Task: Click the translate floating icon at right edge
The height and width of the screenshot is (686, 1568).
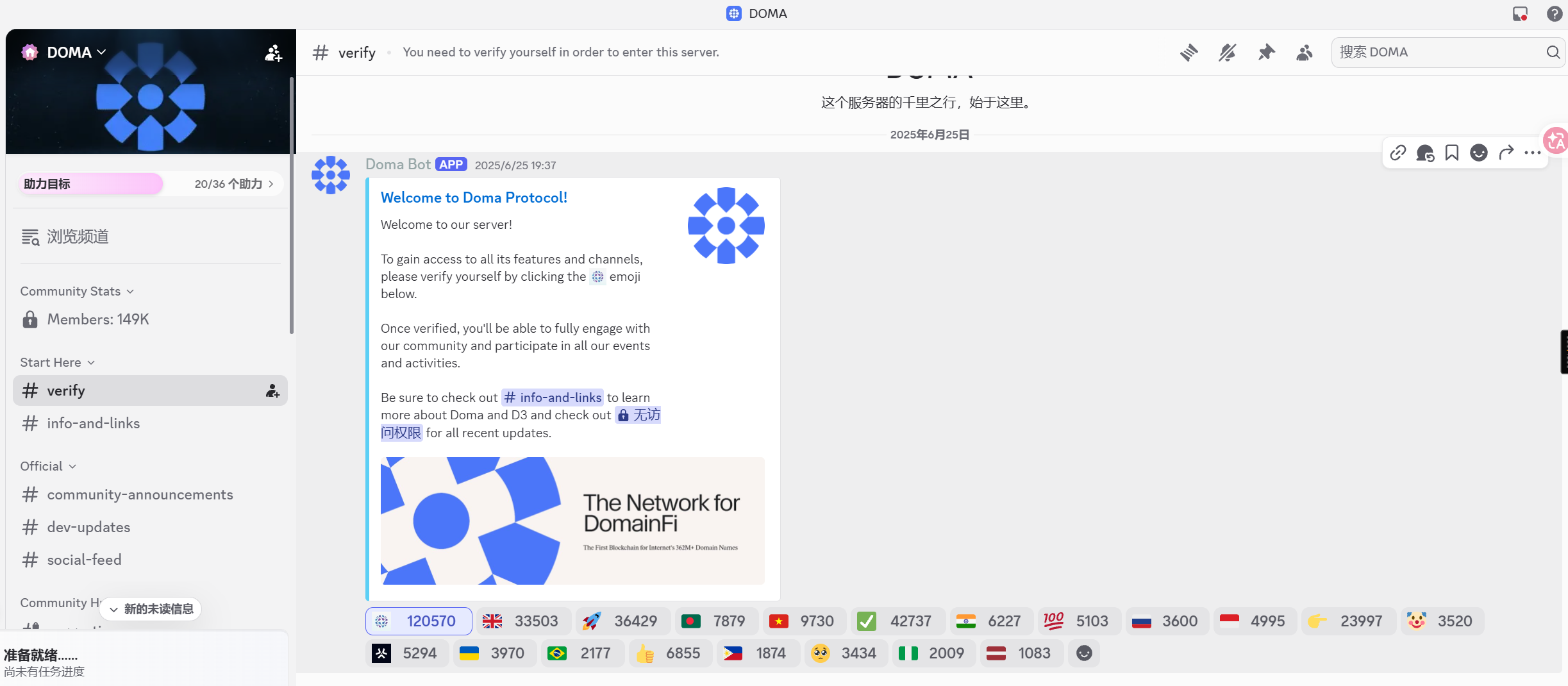Action: pos(1556,140)
